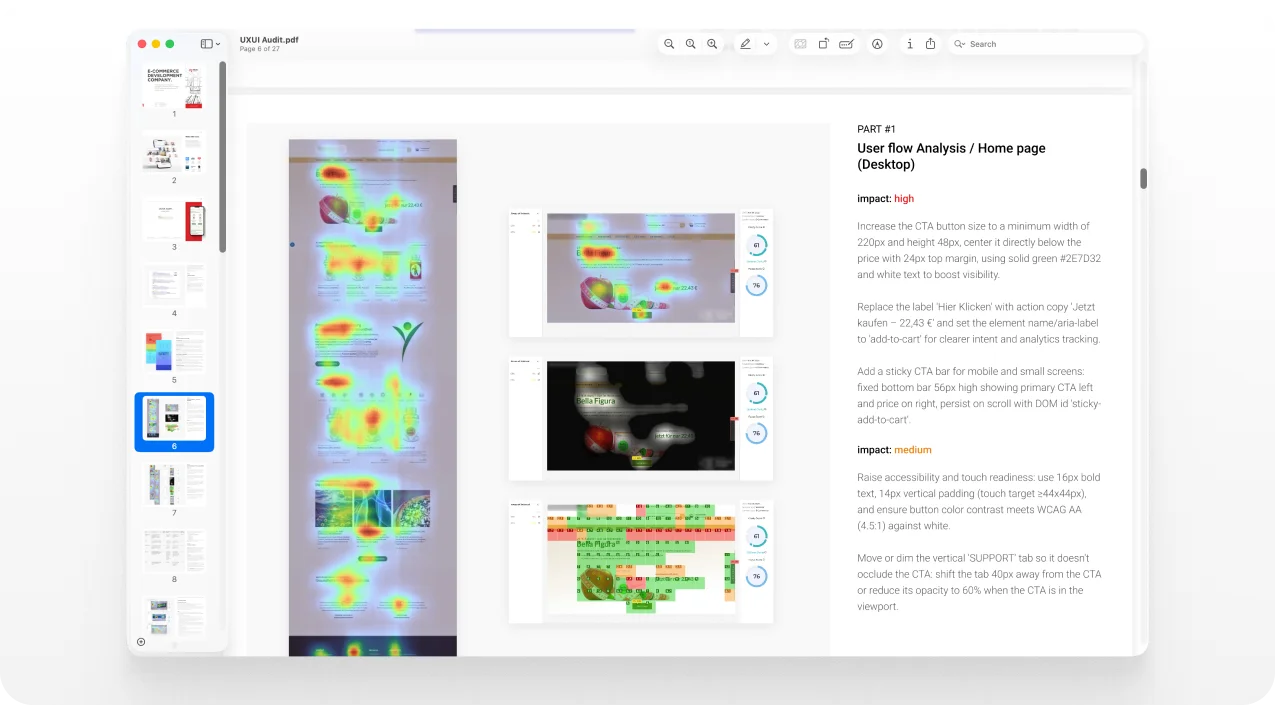This screenshot has height=705, width=1275.
Task: Click the tall full-page heatmap image
Action: 373,398
